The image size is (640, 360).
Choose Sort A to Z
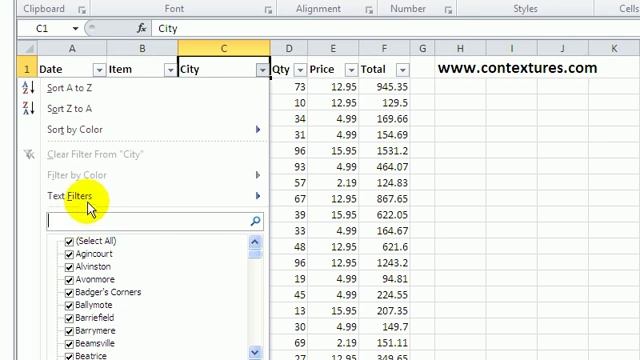pyautogui.click(x=69, y=88)
